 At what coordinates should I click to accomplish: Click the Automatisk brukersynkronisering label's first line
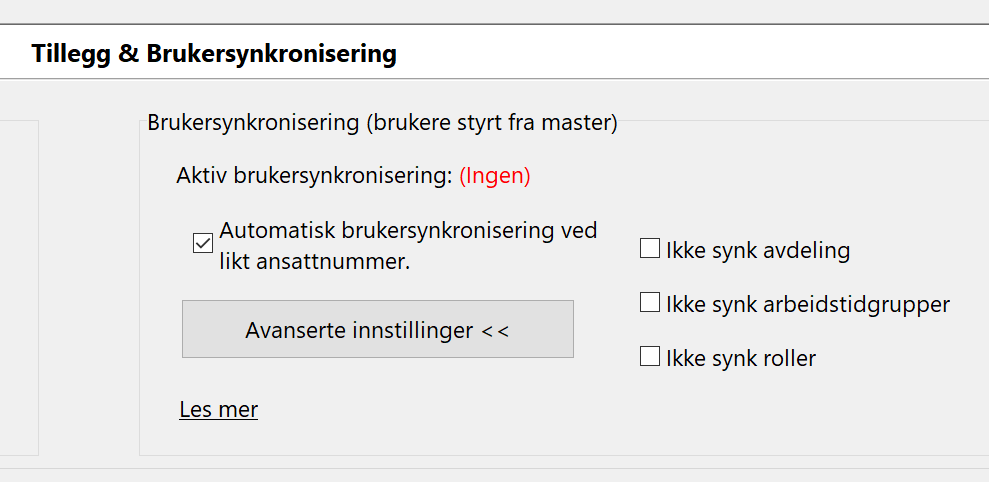click(x=408, y=230)
